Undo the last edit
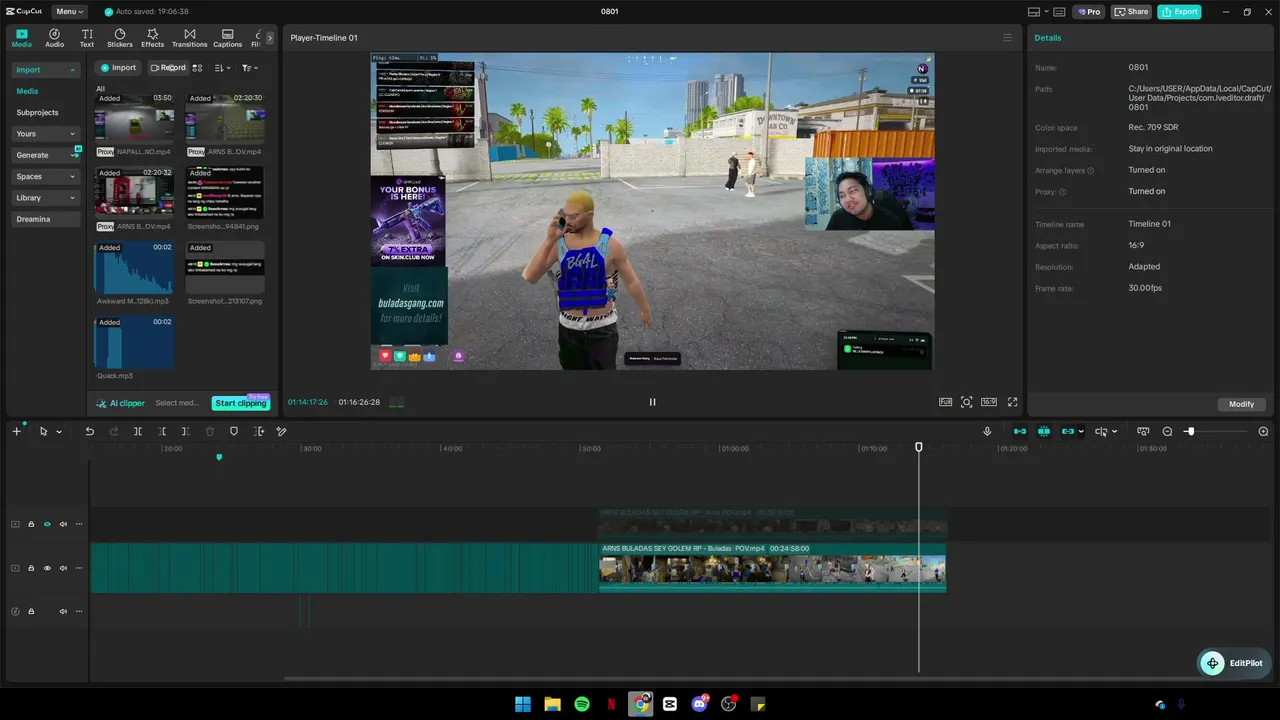The width and height of the screenshot is (1280, 720). click(x=89, y=431)
